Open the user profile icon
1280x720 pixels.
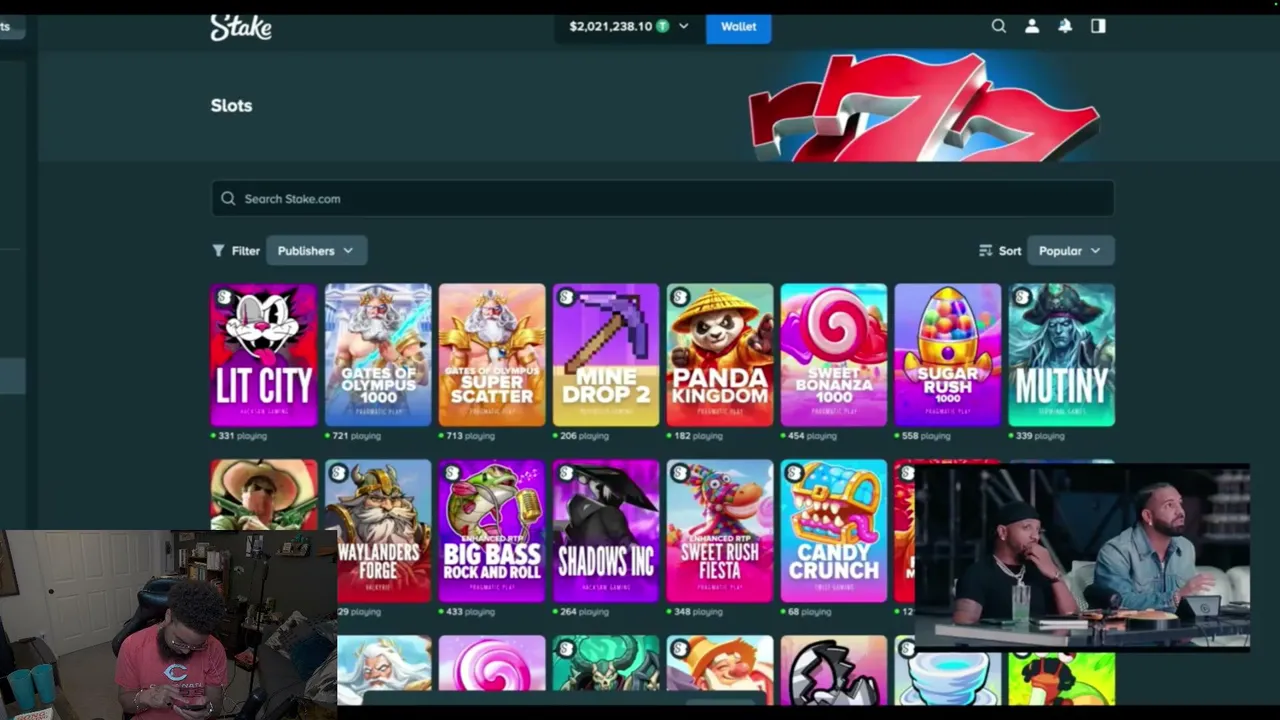point(1032,26)
